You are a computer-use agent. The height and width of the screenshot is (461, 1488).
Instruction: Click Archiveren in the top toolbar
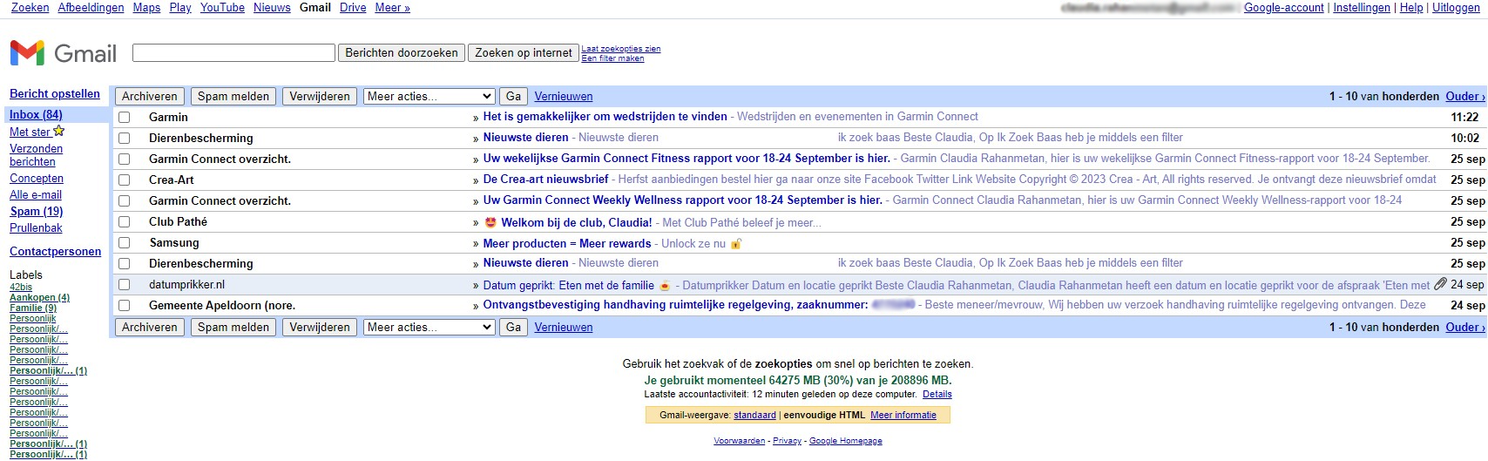(x=151, y=96)
